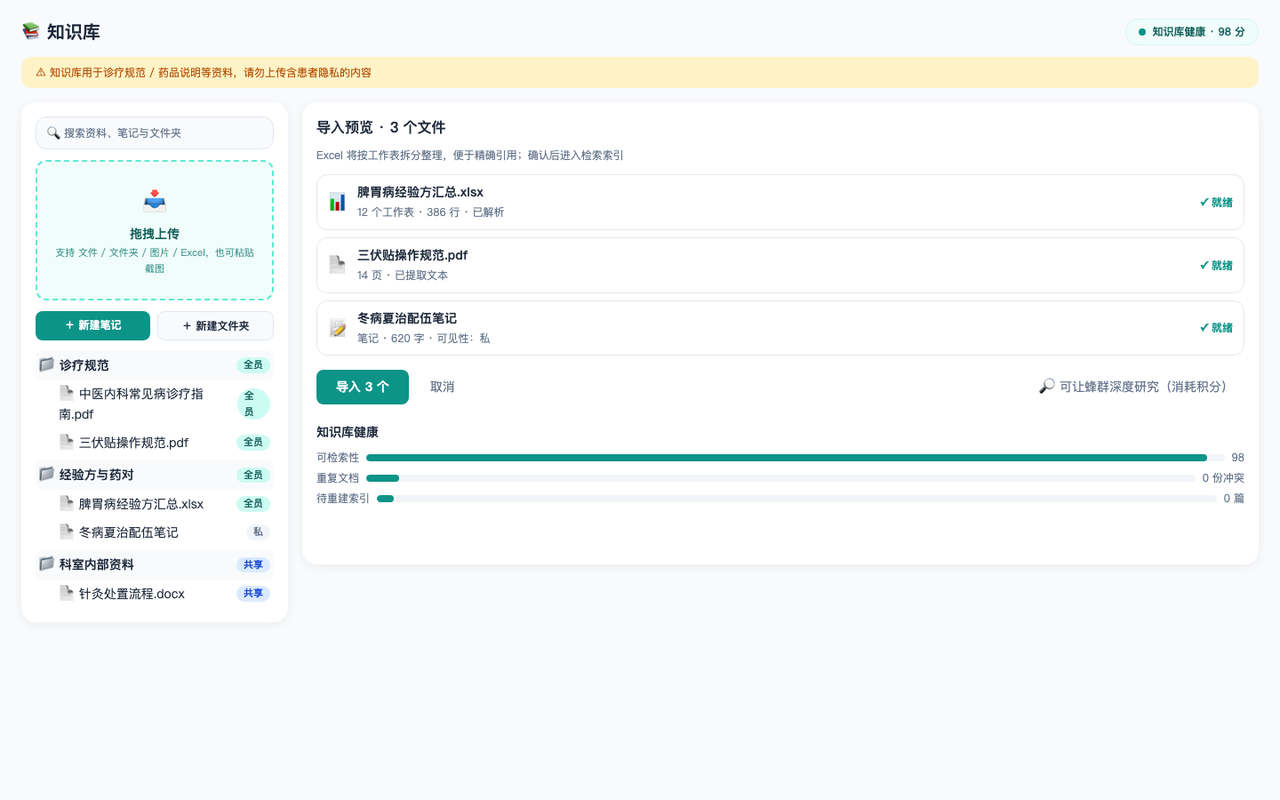Click 全员 tag on 中医内科常见病诊疗指南.pdf
Screen dimensions: 1280x800
(x=253, y=404)
